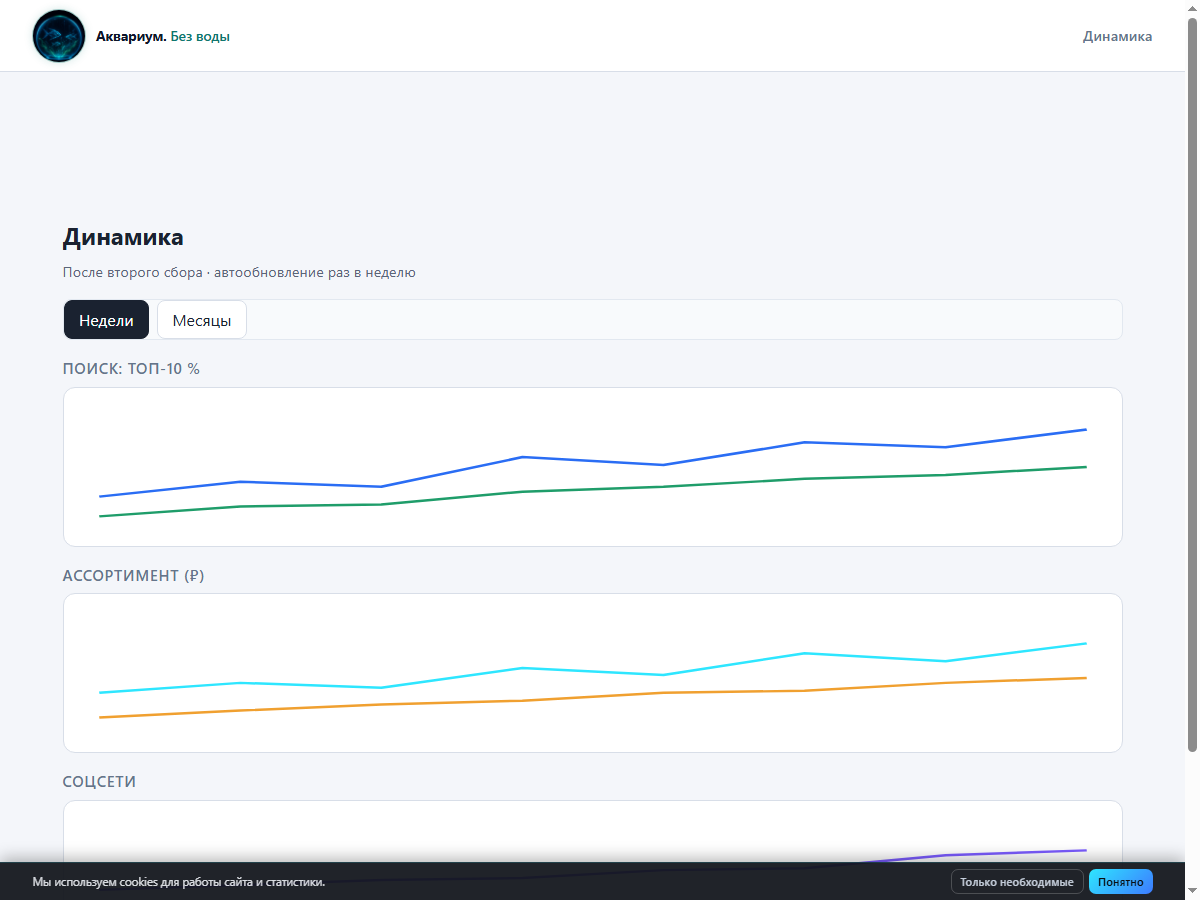Image resolution: width=1200 pixels, height=900 pixels.
Task: Open the aquarium logo icon
Action: click(59, 36)
